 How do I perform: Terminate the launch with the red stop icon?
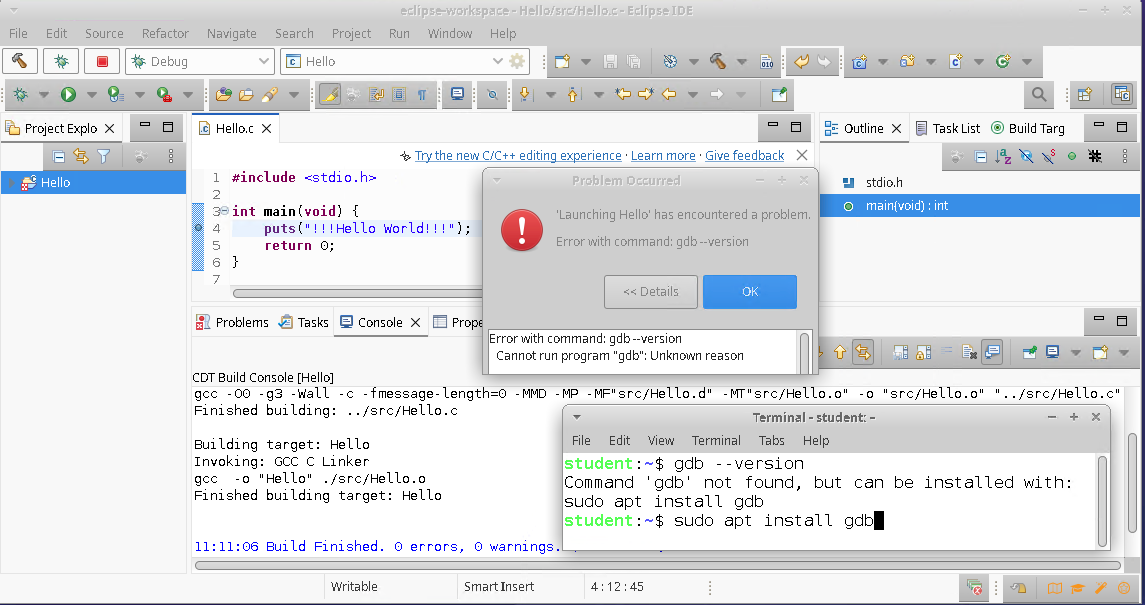coord(100,61)
